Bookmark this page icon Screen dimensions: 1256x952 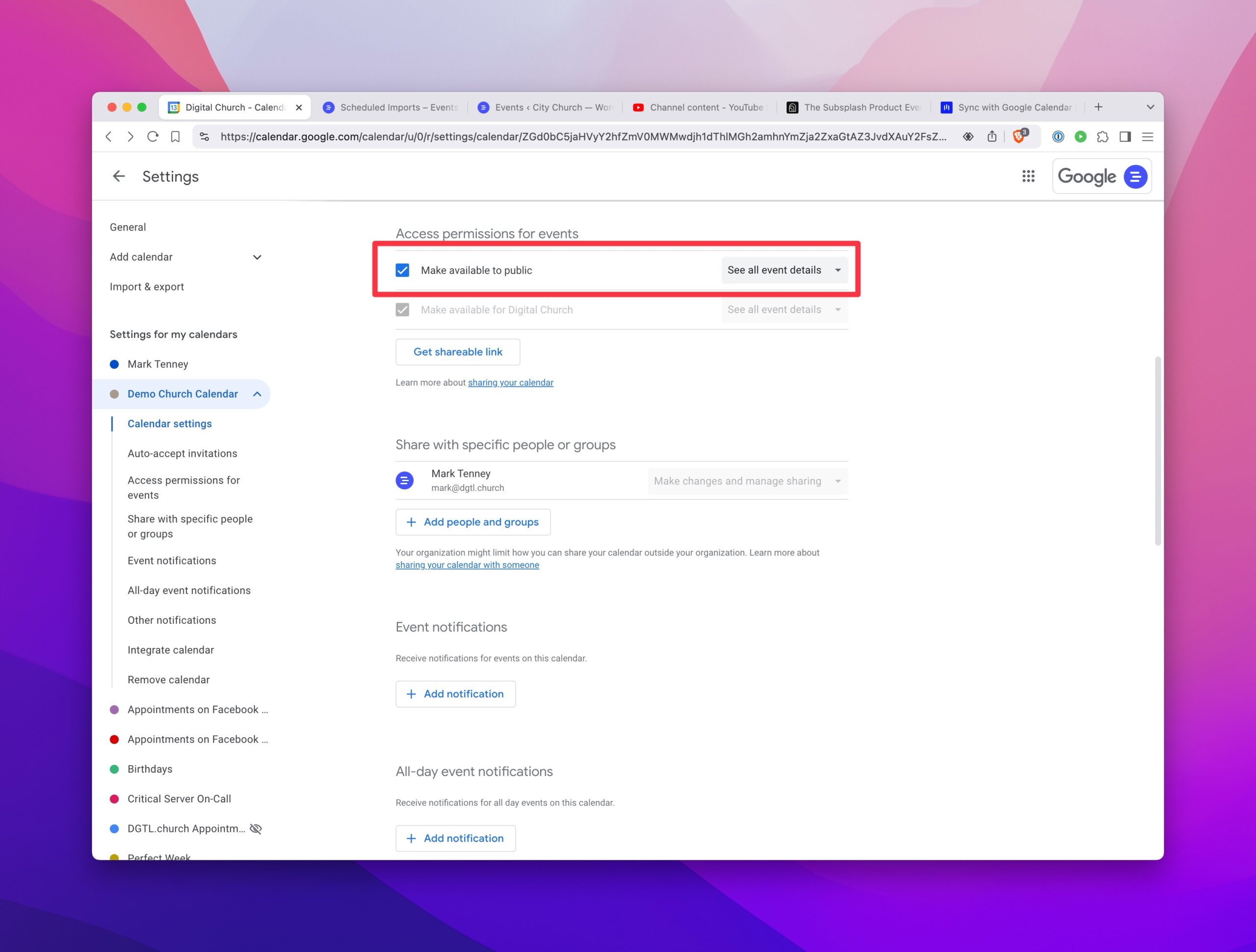(x=176, y=137)
